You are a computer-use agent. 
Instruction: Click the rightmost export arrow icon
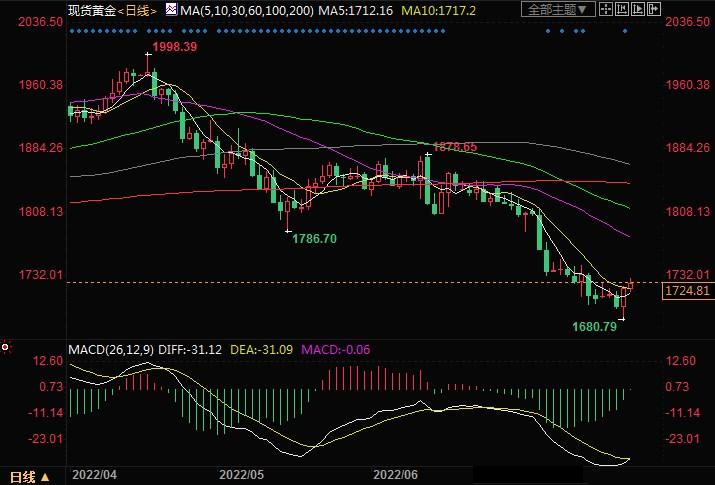click(657, 9)
